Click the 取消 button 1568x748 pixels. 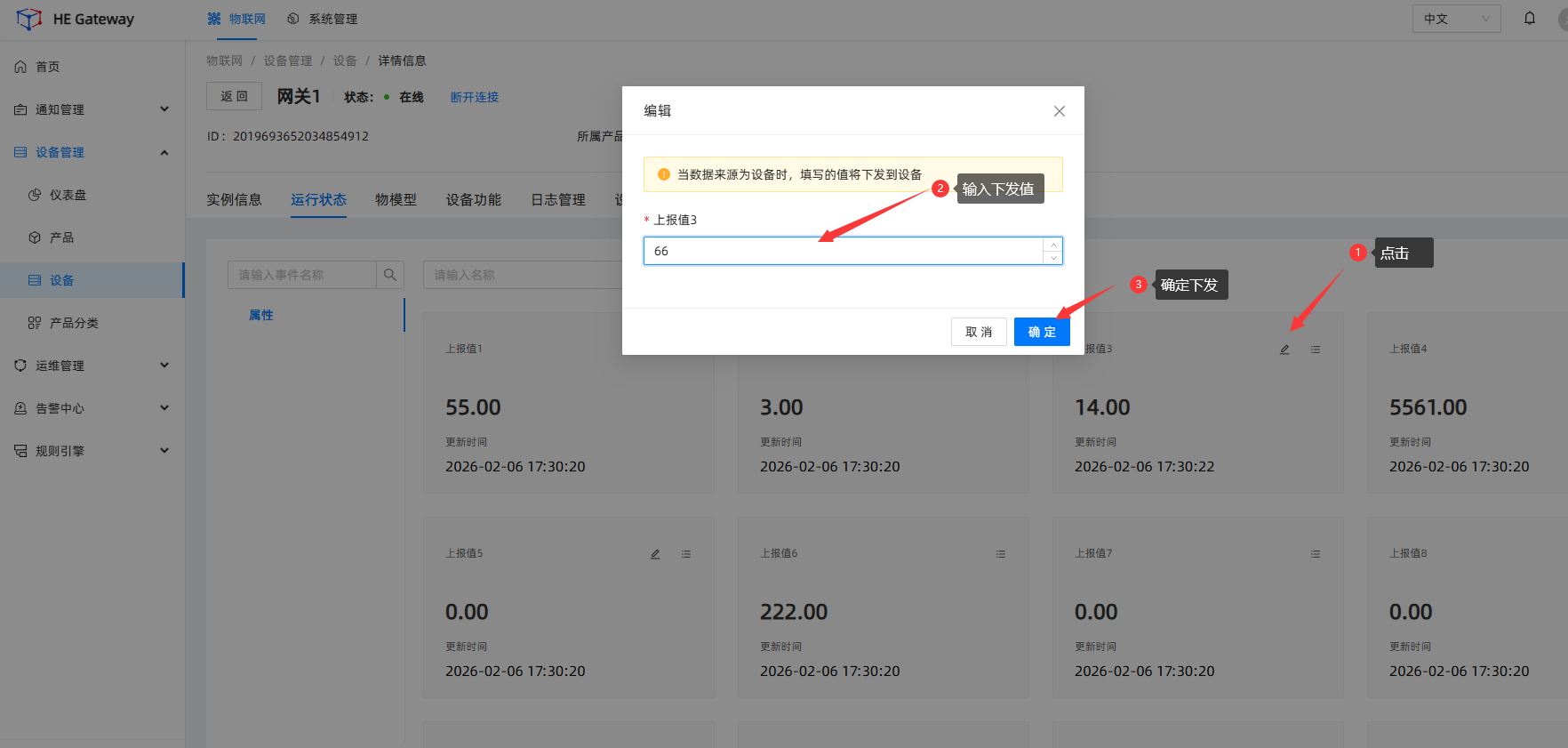pyautogui.click(x=979, y=332)
